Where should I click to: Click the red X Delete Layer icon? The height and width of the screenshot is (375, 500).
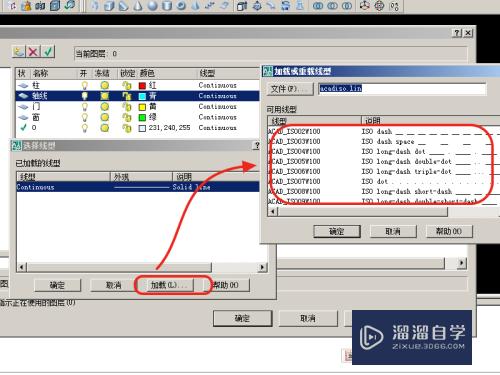[33, 52]
